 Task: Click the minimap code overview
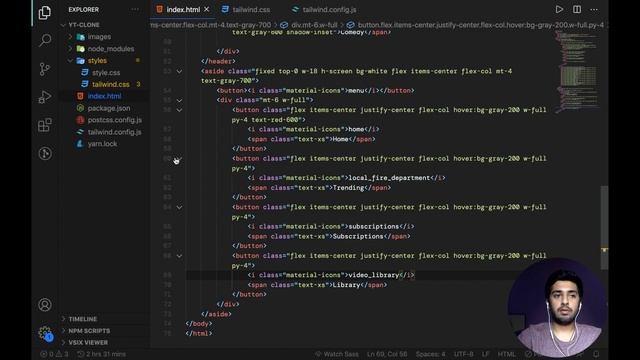pos(577,71)
